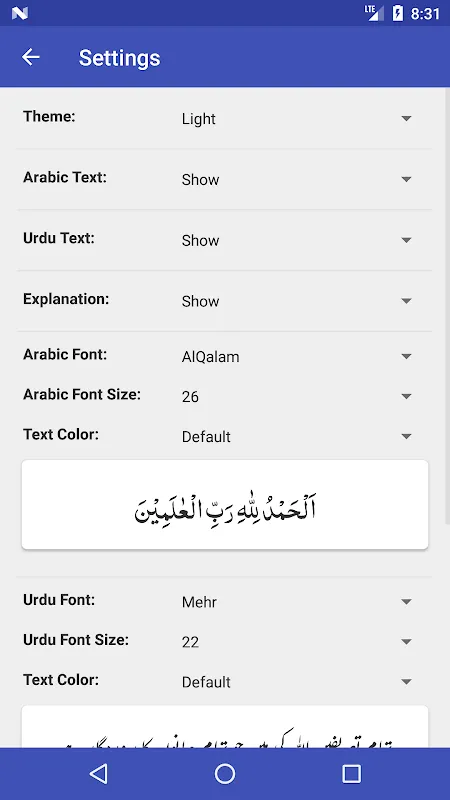
Task: Tap the Android home circle button
Action: point(225,773)
